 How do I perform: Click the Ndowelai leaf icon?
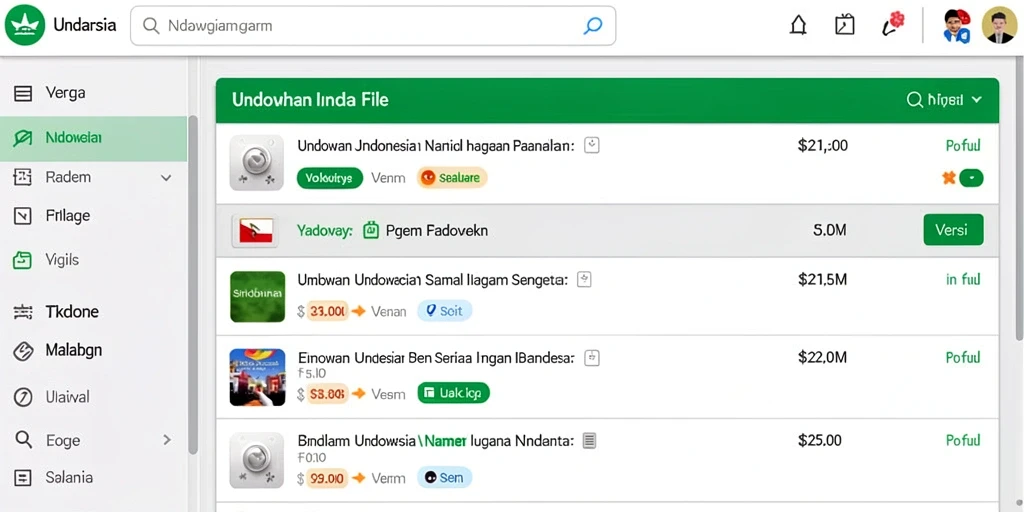coord(23,138)
